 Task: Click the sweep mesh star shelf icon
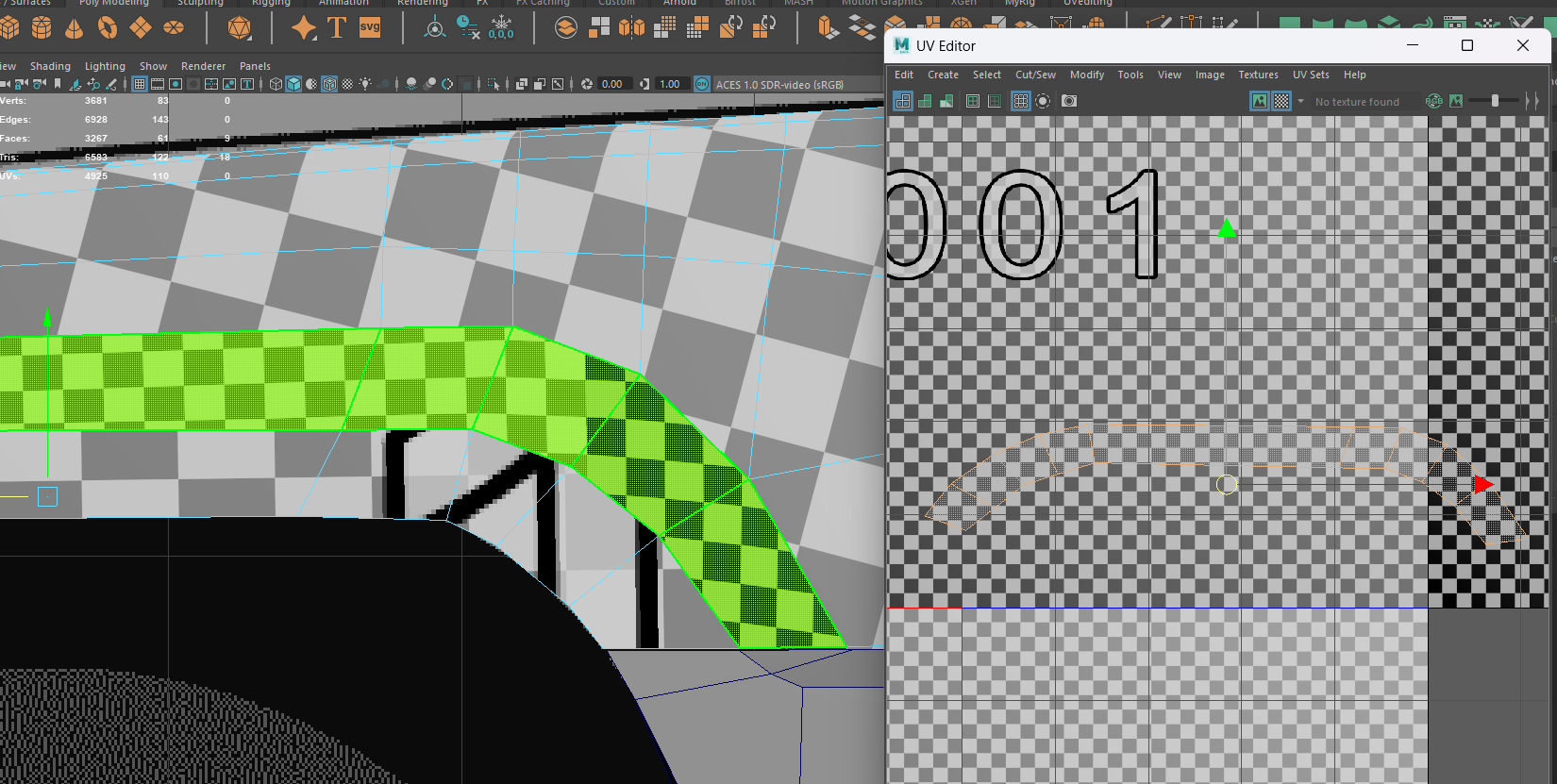pyautogui.click(x=304, y=28)
